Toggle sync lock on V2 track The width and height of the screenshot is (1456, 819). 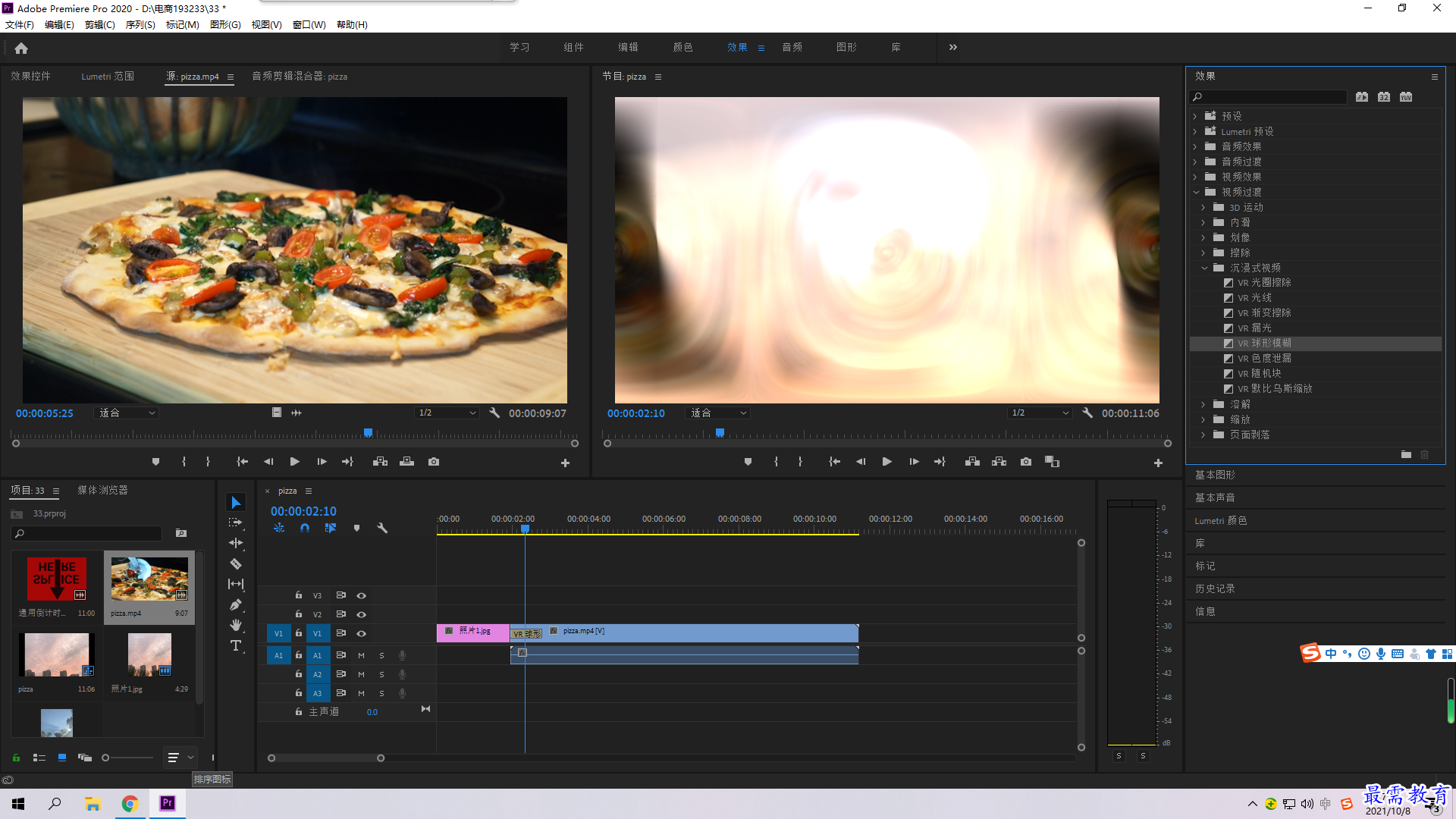click(341, 614)
